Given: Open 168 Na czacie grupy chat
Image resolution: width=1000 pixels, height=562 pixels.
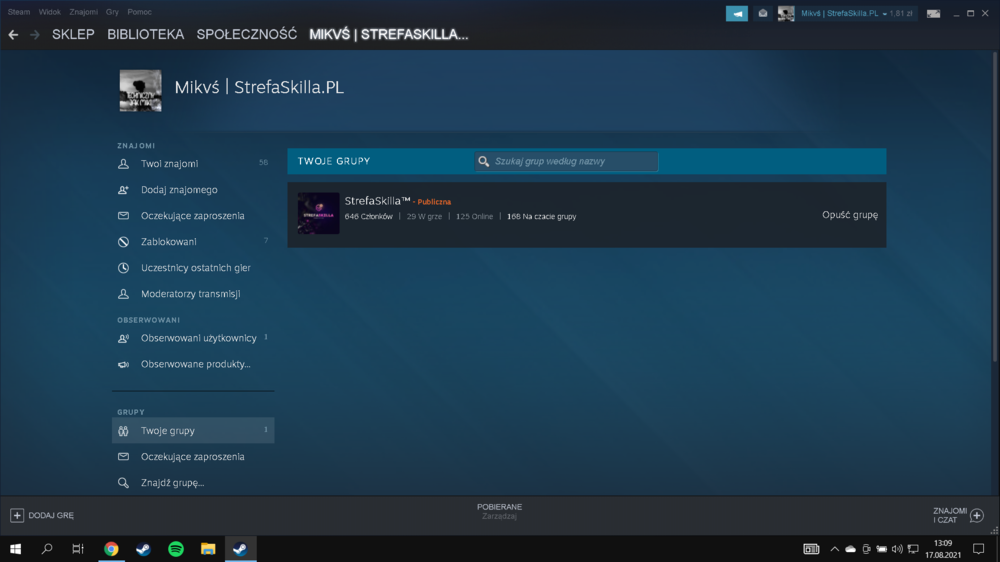Looking at the screenshot, I should tap(541, 217).
